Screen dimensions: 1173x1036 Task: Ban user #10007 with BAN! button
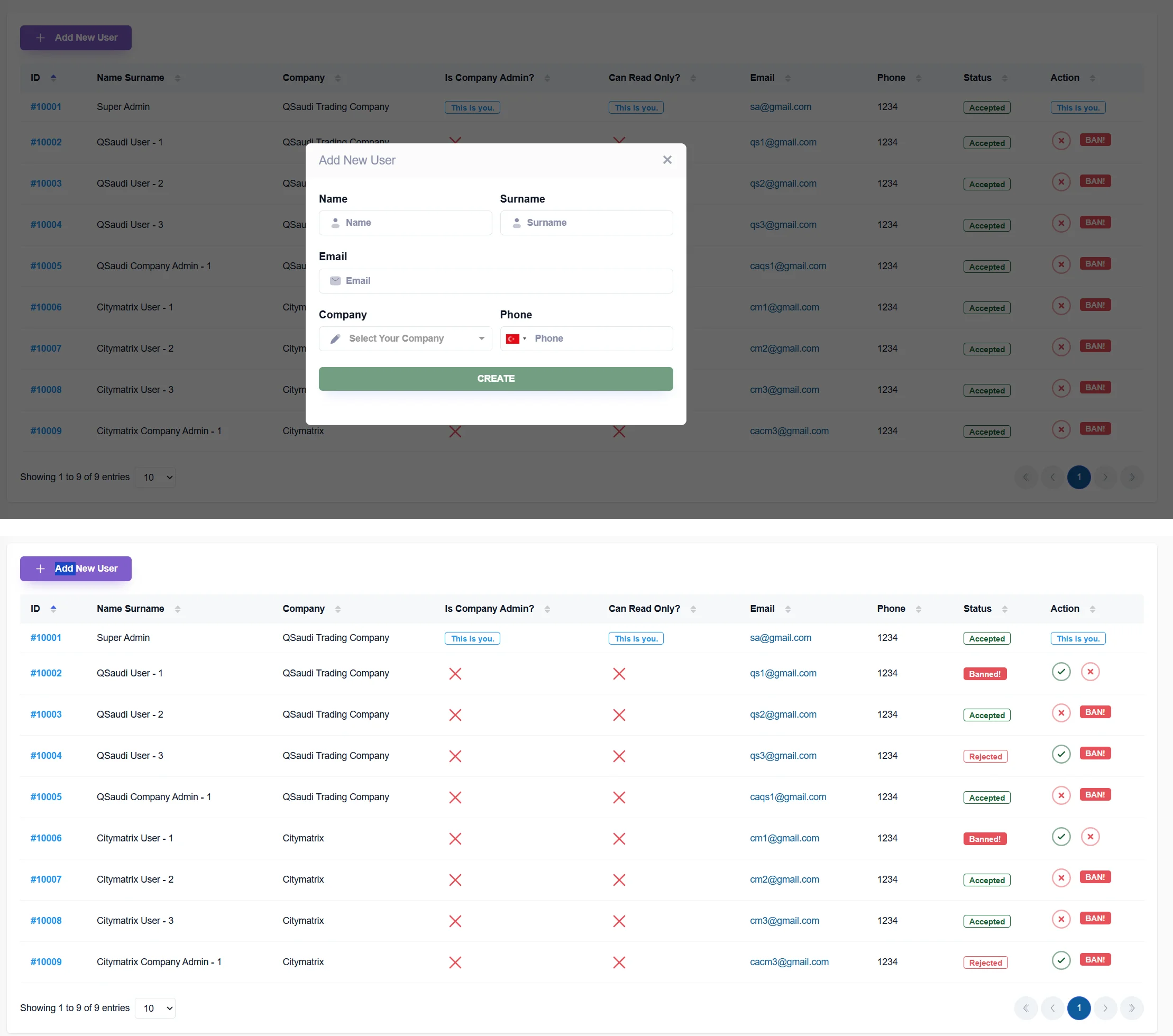(1094, 877)
